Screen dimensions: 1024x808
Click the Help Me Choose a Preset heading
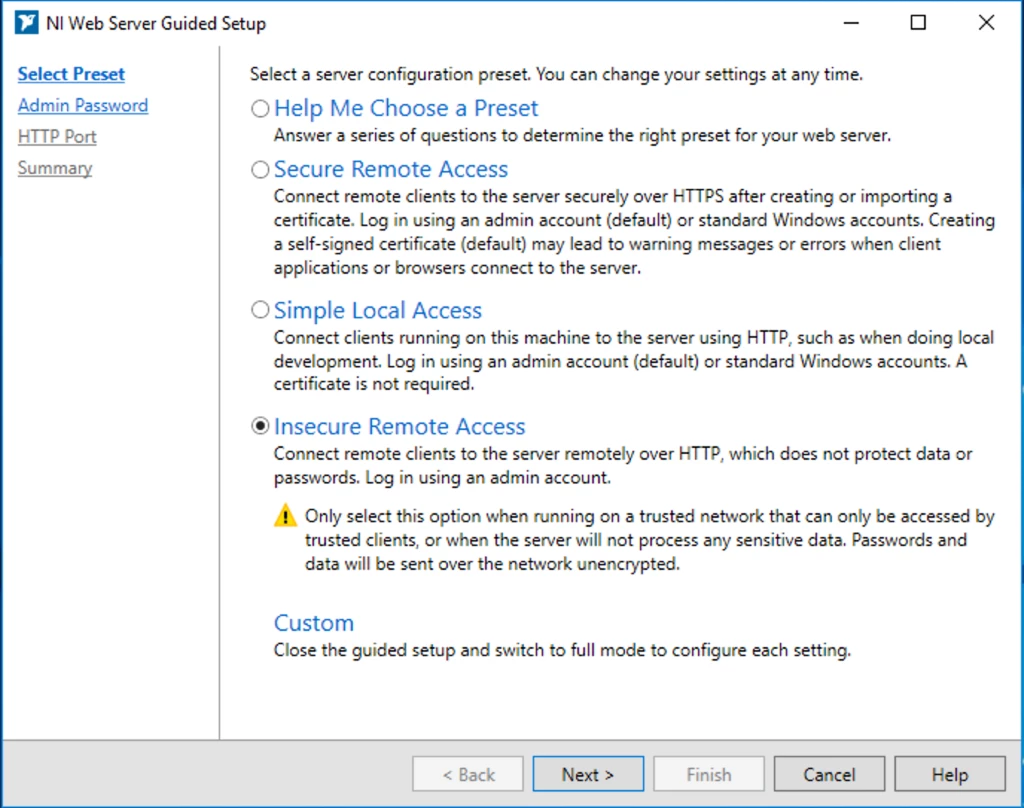[406, 108]
